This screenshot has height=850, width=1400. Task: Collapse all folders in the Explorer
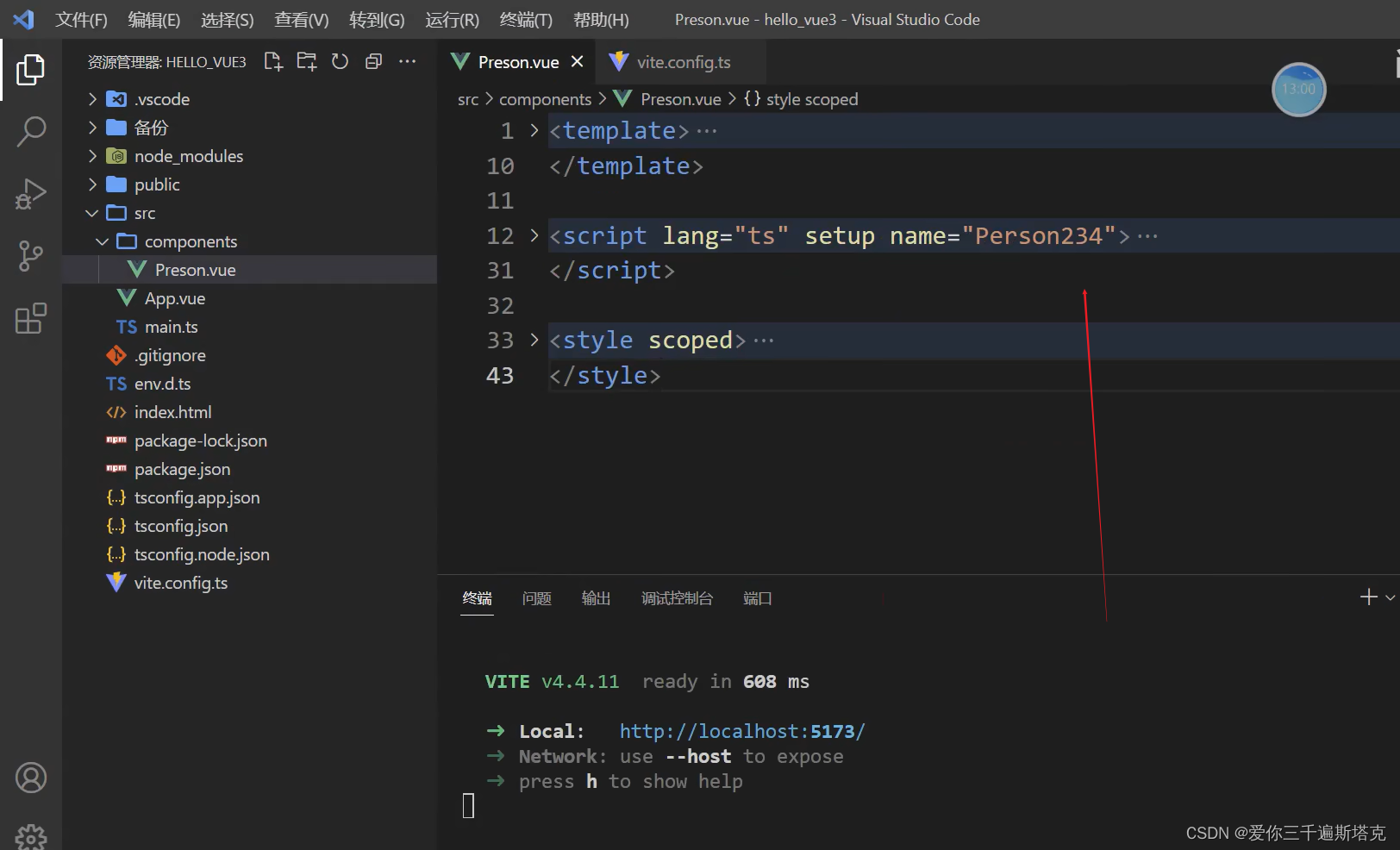point(372,61)
